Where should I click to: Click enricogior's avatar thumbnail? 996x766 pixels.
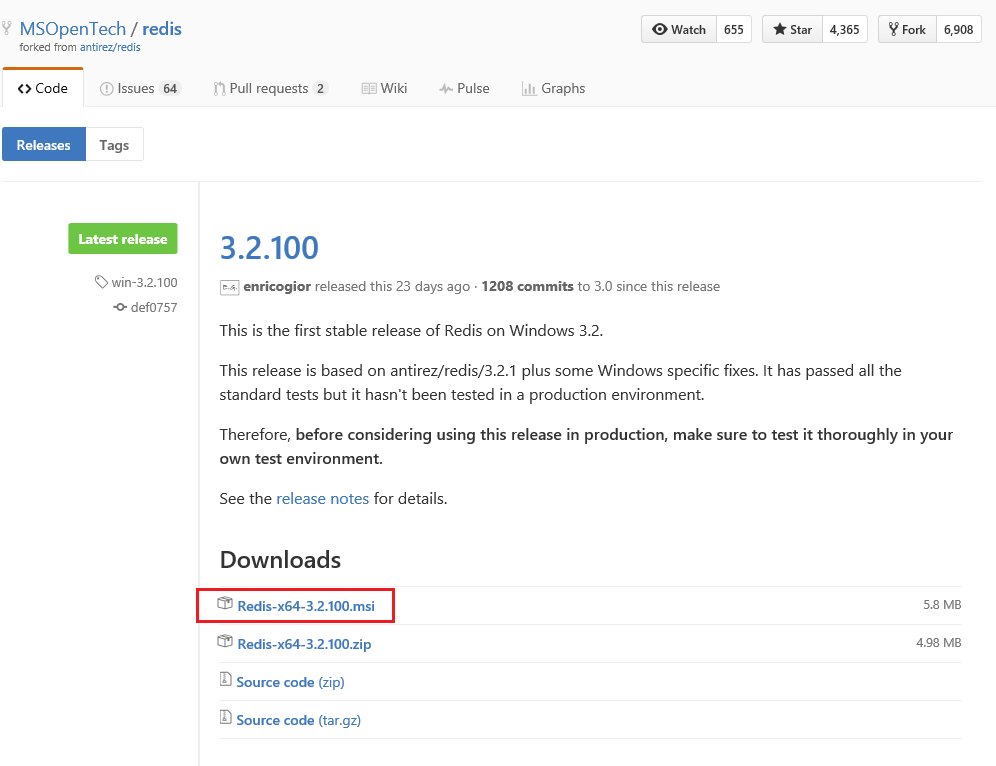tap(229, 287)
